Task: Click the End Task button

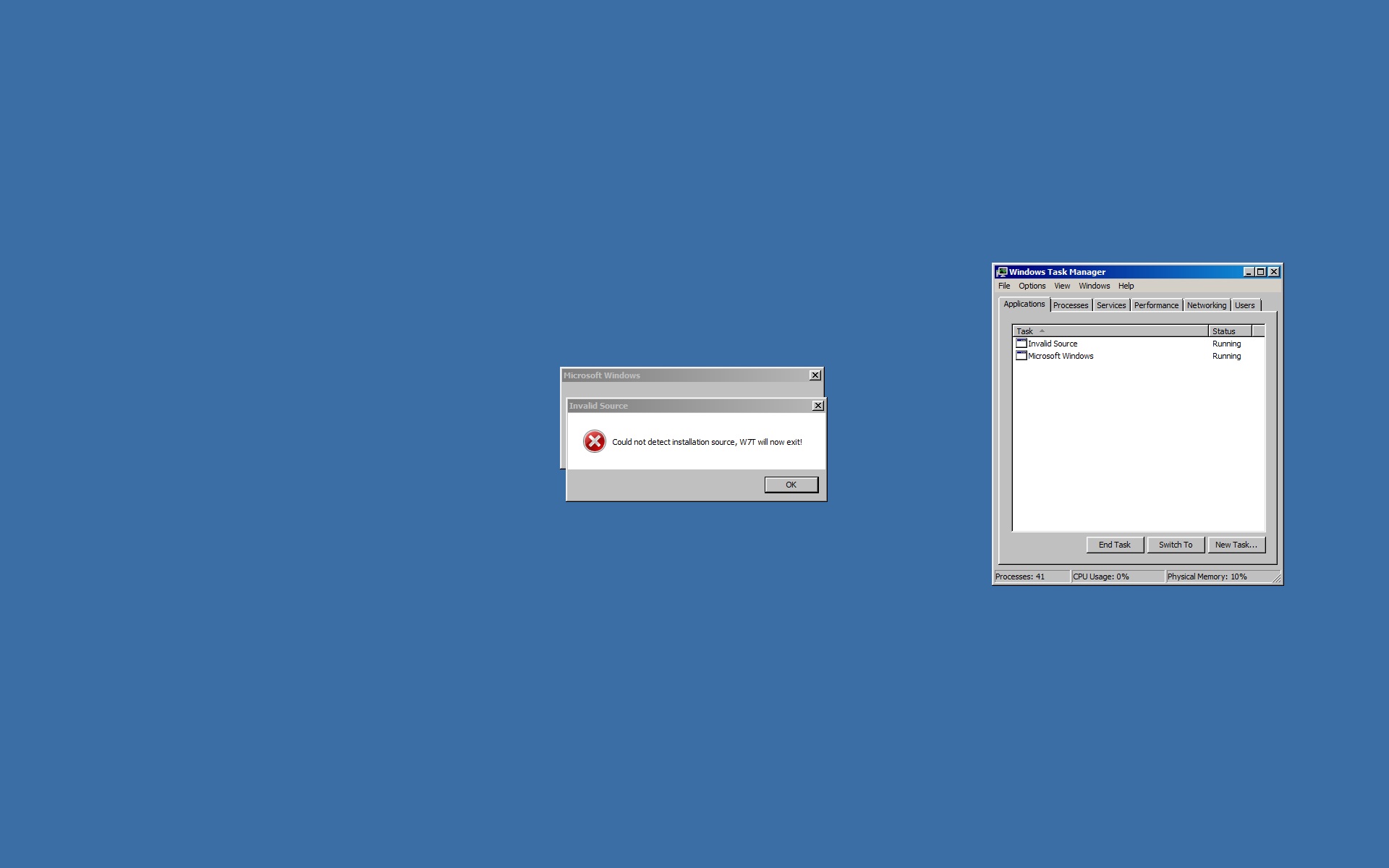Action: pyautogui.click(x=1114, y=545)
